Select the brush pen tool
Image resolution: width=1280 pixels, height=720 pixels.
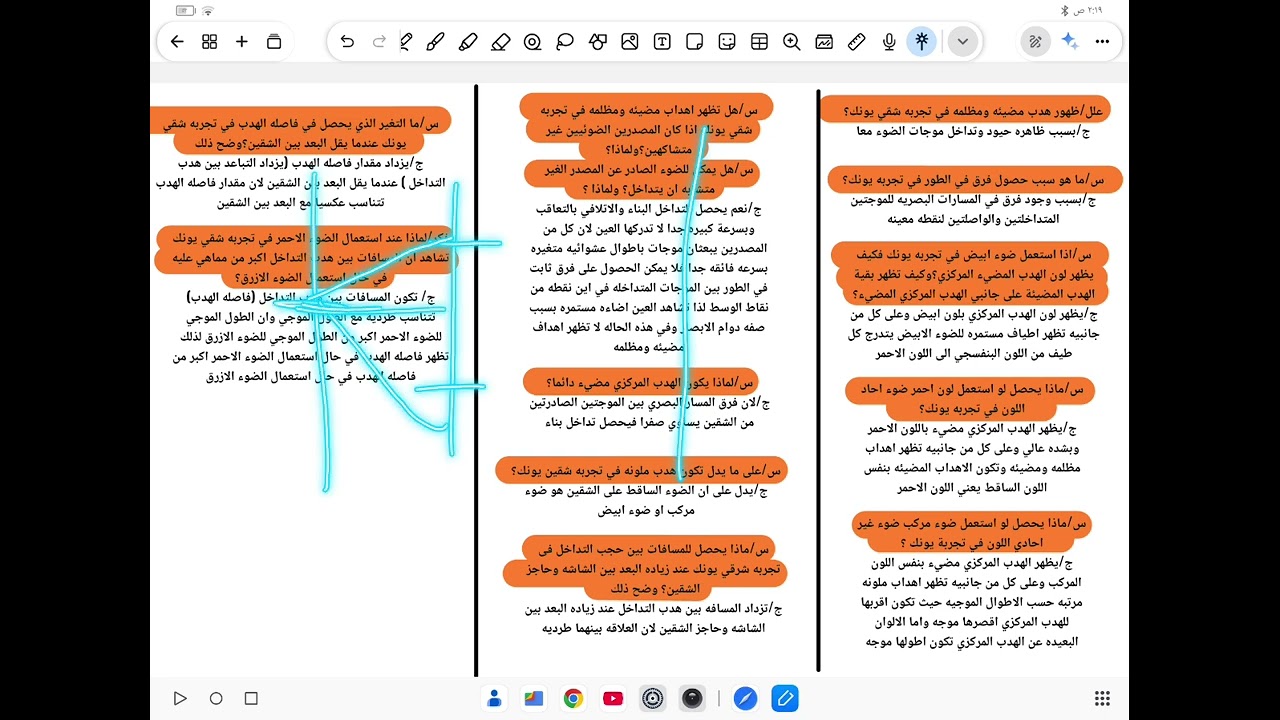[x=435, y=42]
